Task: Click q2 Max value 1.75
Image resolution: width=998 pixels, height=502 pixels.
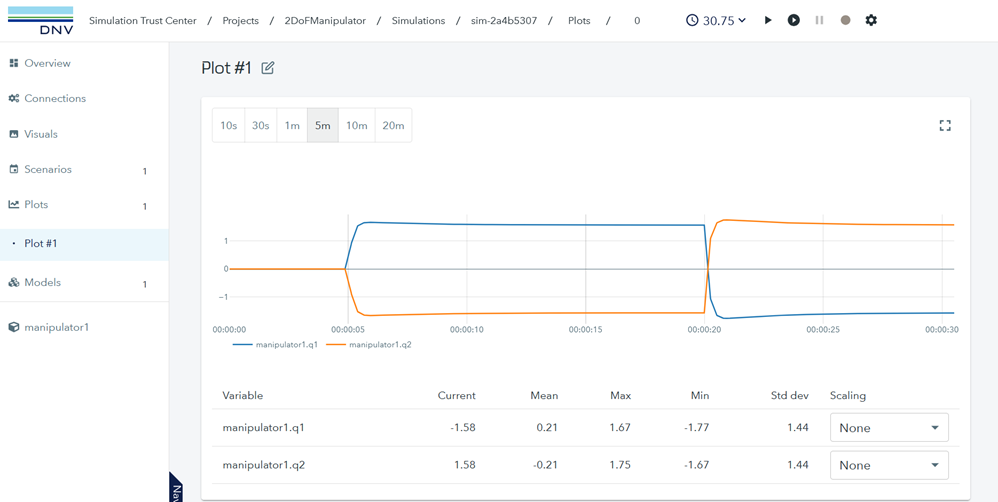Action: pyautogui.click(x=621, y=465)
